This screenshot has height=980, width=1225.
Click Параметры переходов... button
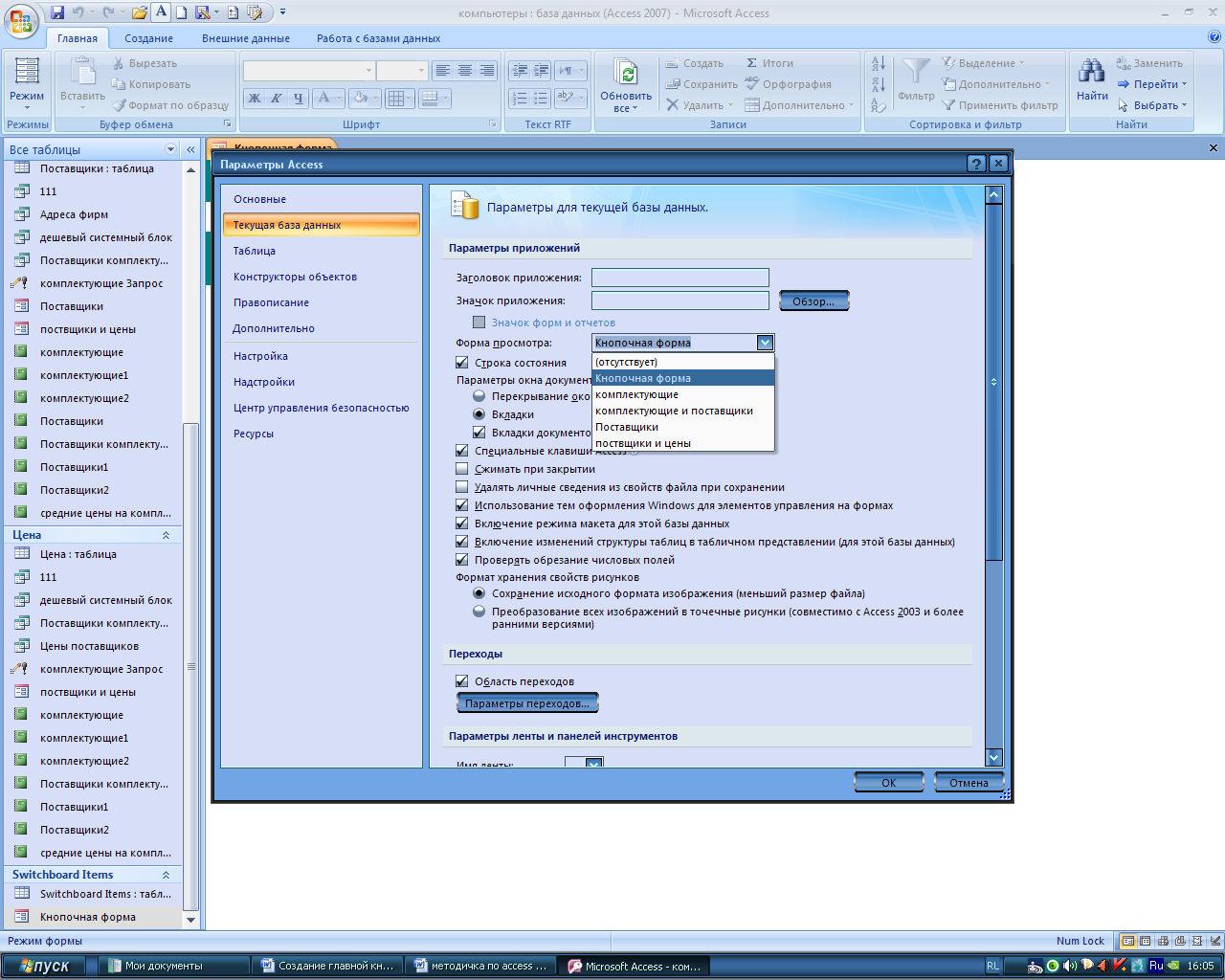tap(527, 703)
